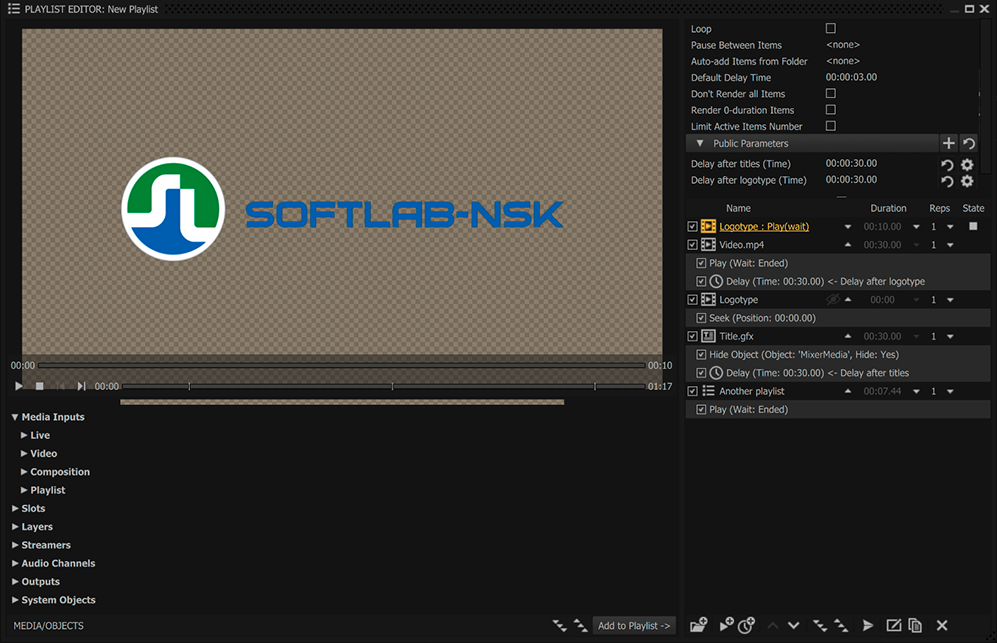Edit selected playlist item icon
The height and width of the screenshot is (643, 997).
tap(893, 625)
